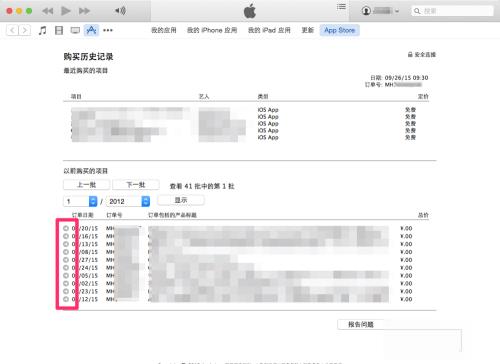Click the 下一批 button
500x364 pixels.
point(136,185)
